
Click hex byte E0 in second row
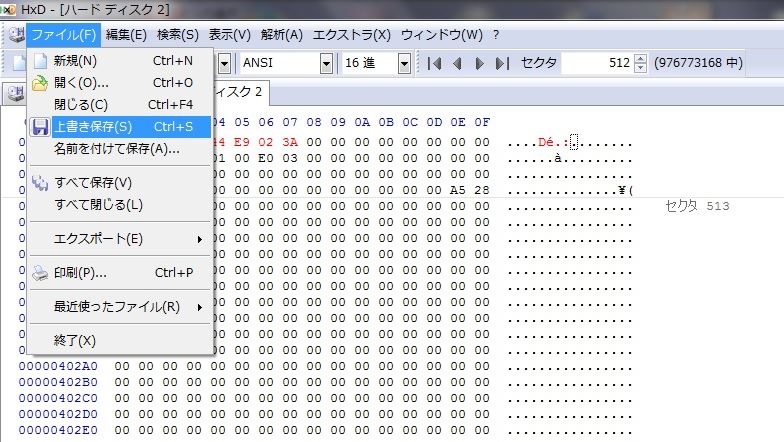pyautogui.click(x=266, y=158)
